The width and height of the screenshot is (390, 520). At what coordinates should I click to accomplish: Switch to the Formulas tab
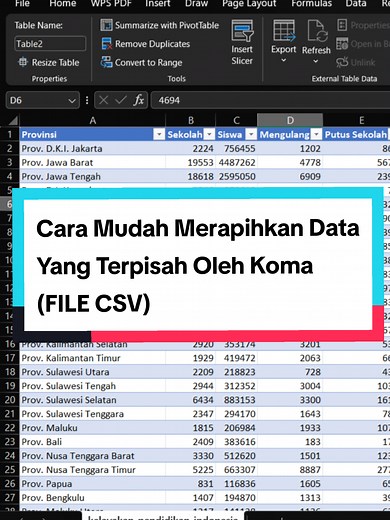(311, 4)
